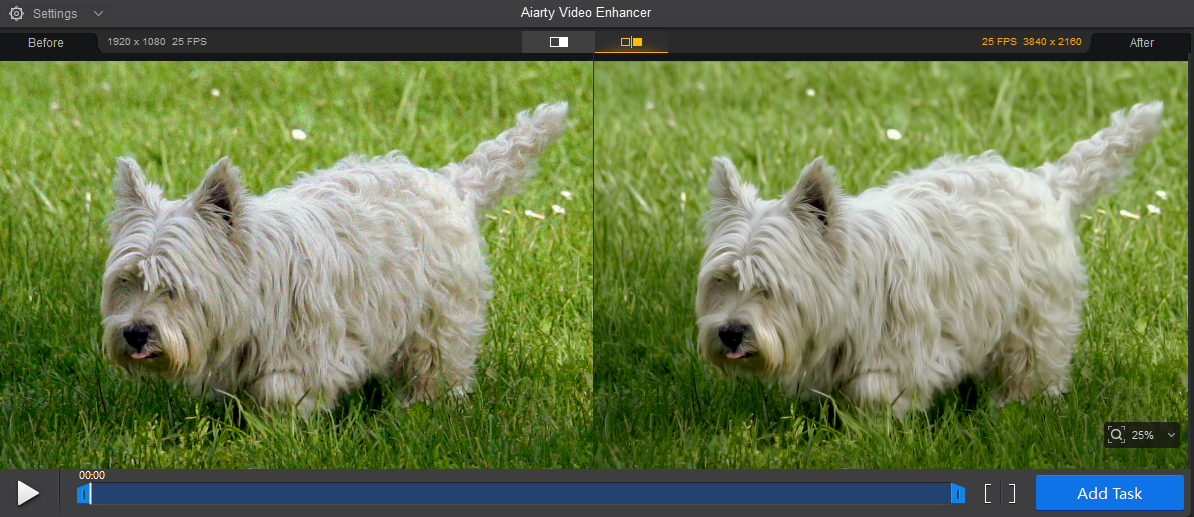Click the After enhanced preview frame
Screen dimensions: 1194x517
click(890, 265)
